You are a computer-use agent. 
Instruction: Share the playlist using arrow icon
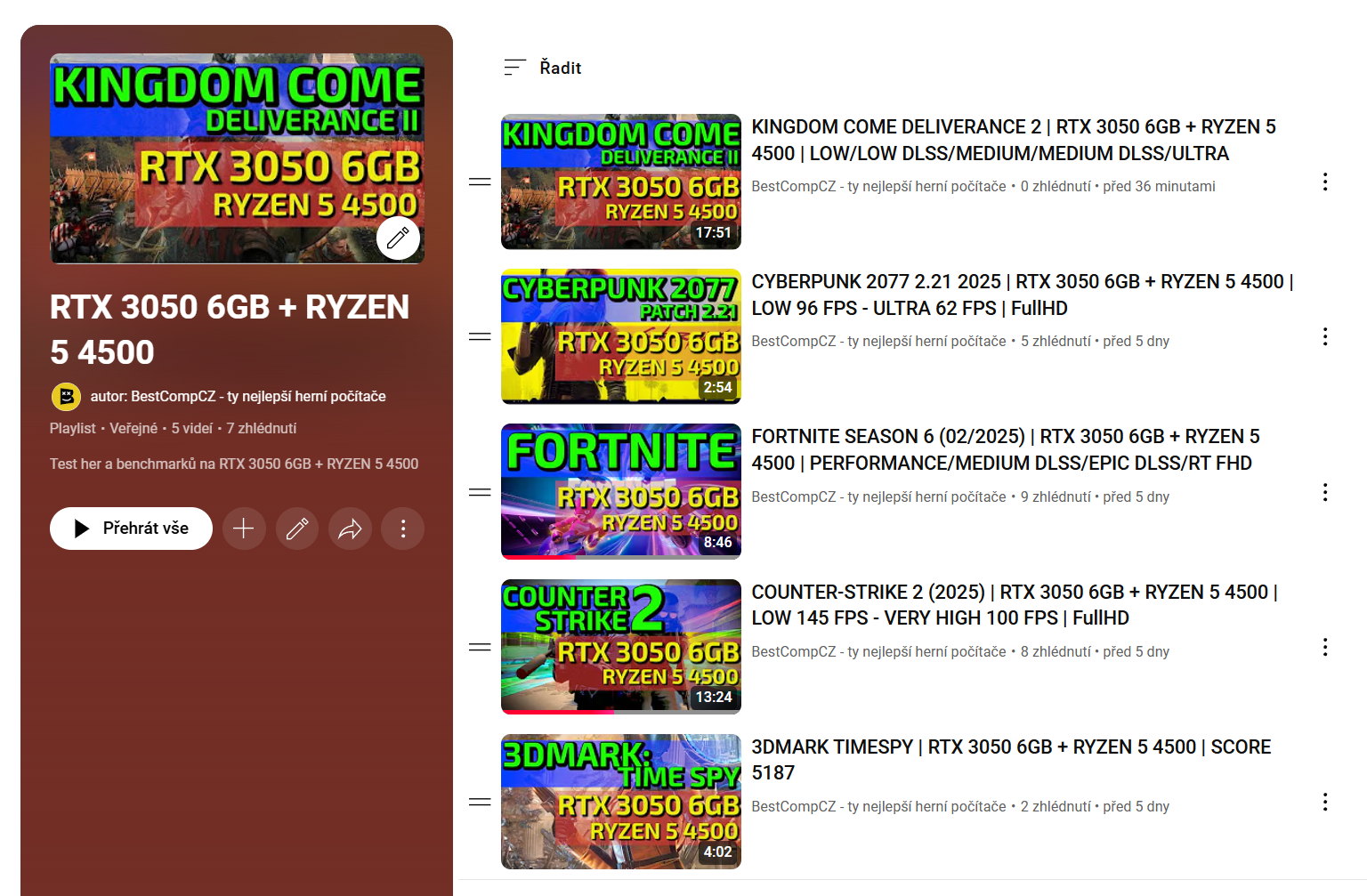pyautogui.click(x=350, y=529)
